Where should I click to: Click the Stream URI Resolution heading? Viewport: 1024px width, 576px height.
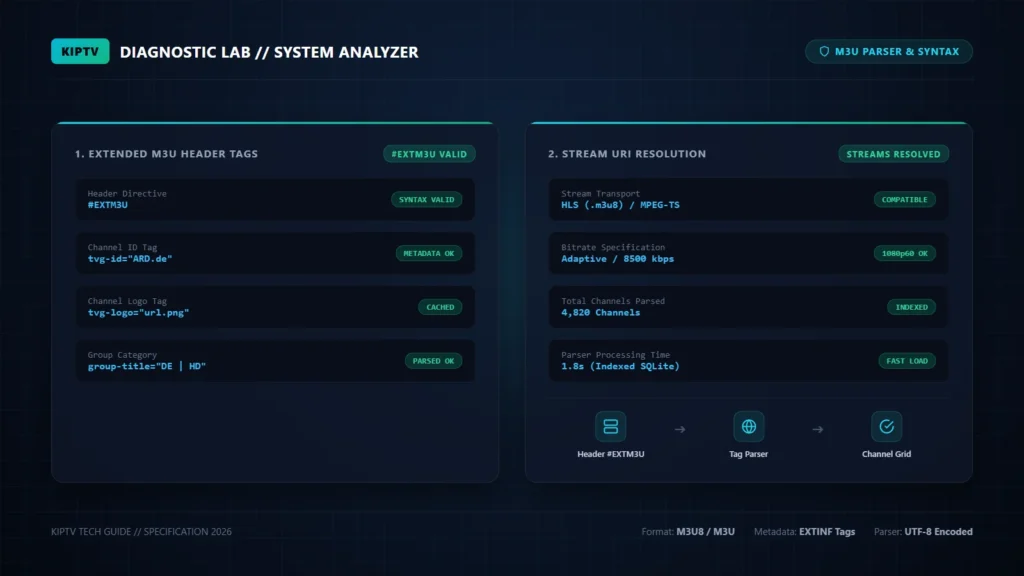(x=627, y=154)
